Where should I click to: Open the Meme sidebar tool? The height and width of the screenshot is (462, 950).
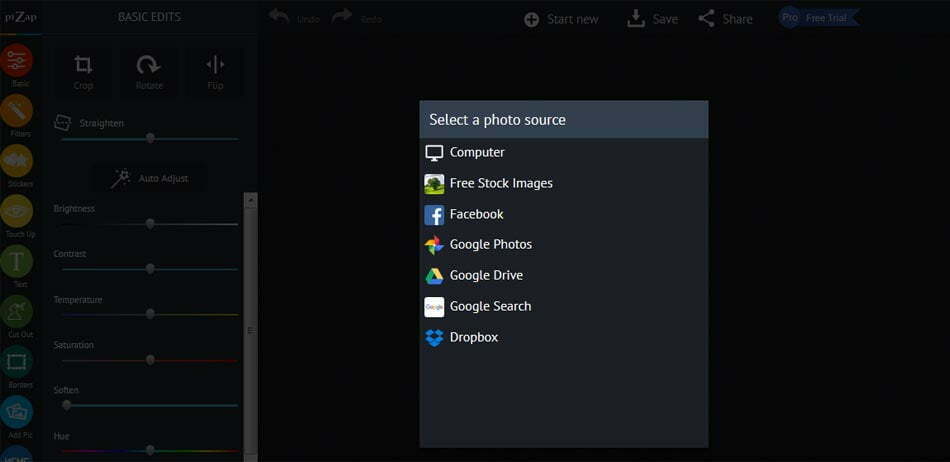coord(16,454)
